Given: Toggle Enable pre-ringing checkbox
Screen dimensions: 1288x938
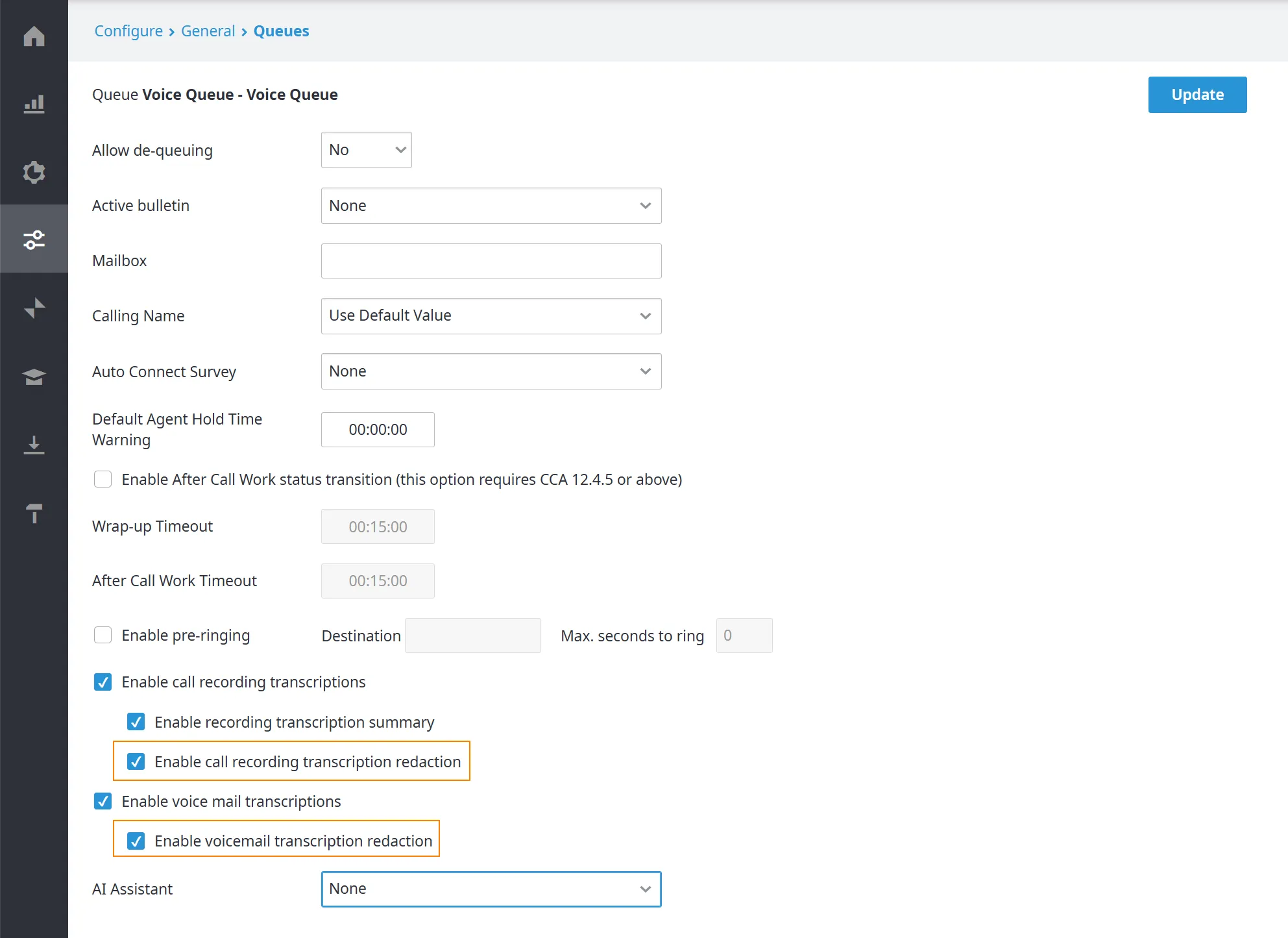Looking at the screenshot, I should pos(103,635).
